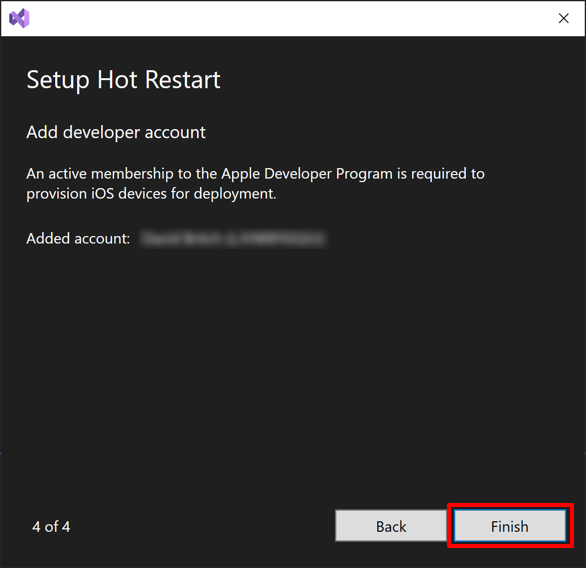Click the Visual Studio logo icon
The image size is (586, 568).
point(19,18)
